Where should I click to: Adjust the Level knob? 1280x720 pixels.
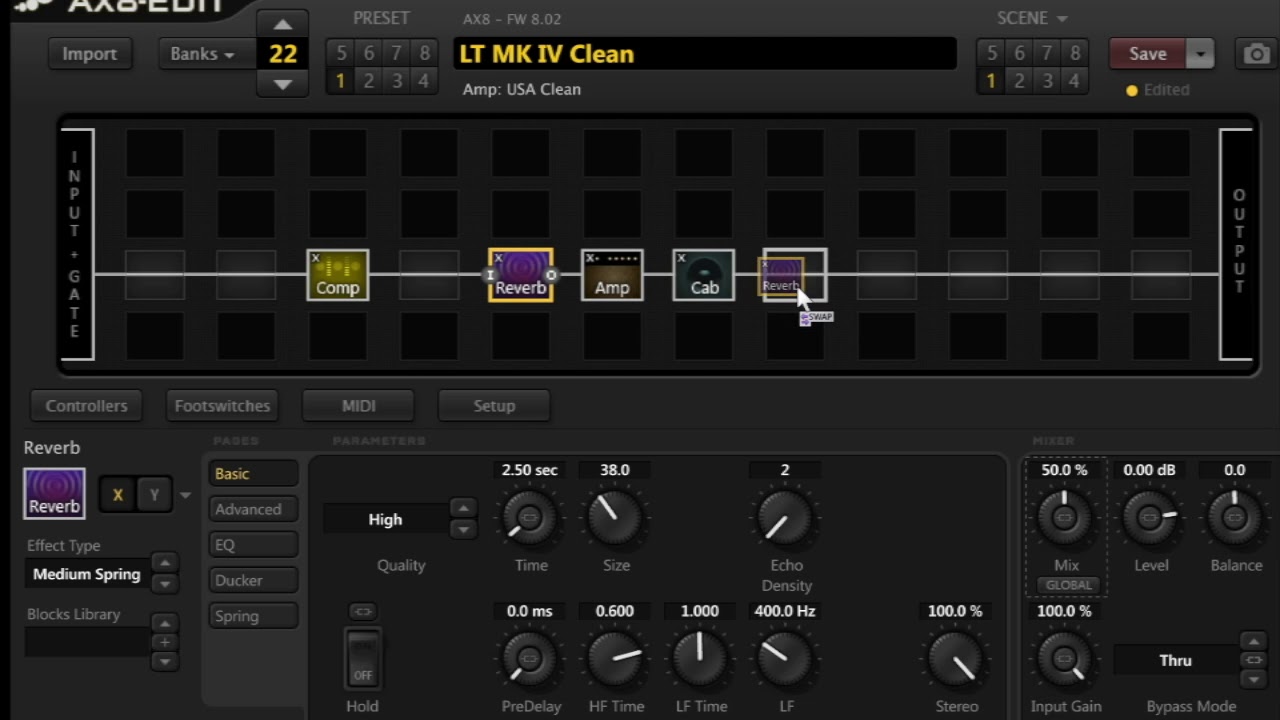point(1150,516)
